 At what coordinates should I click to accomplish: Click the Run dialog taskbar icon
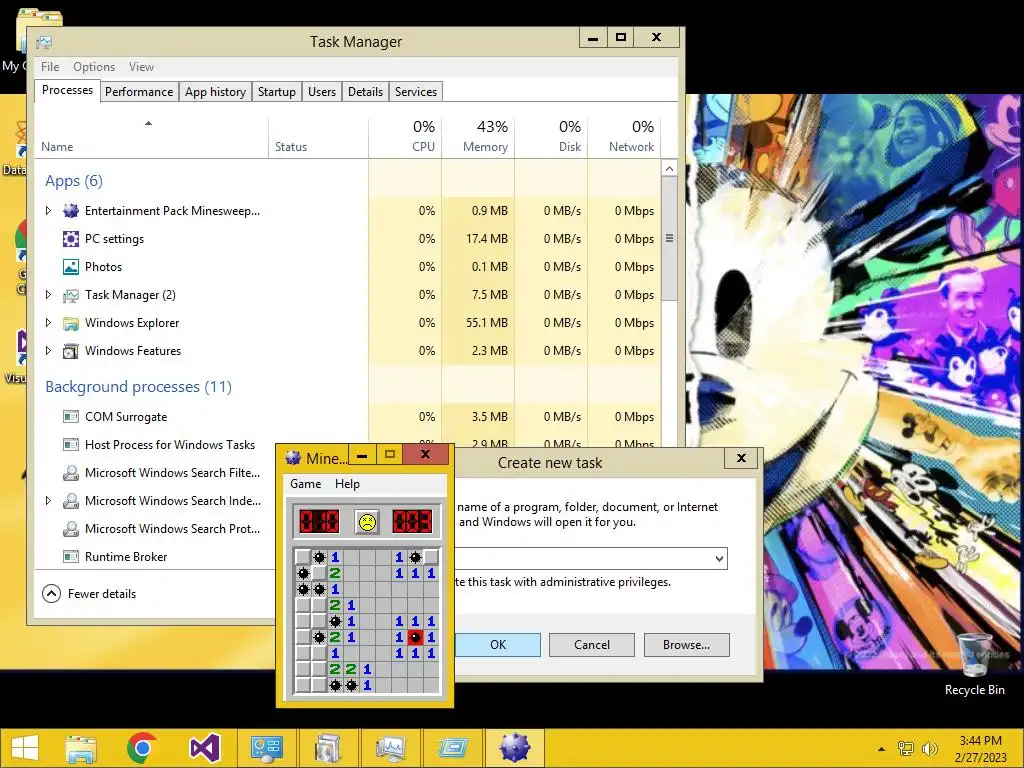[453, 747]
